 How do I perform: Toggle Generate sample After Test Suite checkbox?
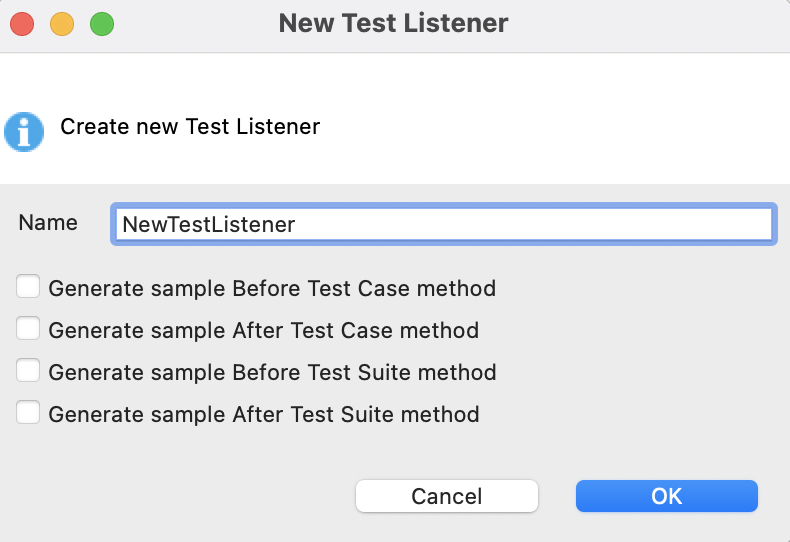pos(28,412)
